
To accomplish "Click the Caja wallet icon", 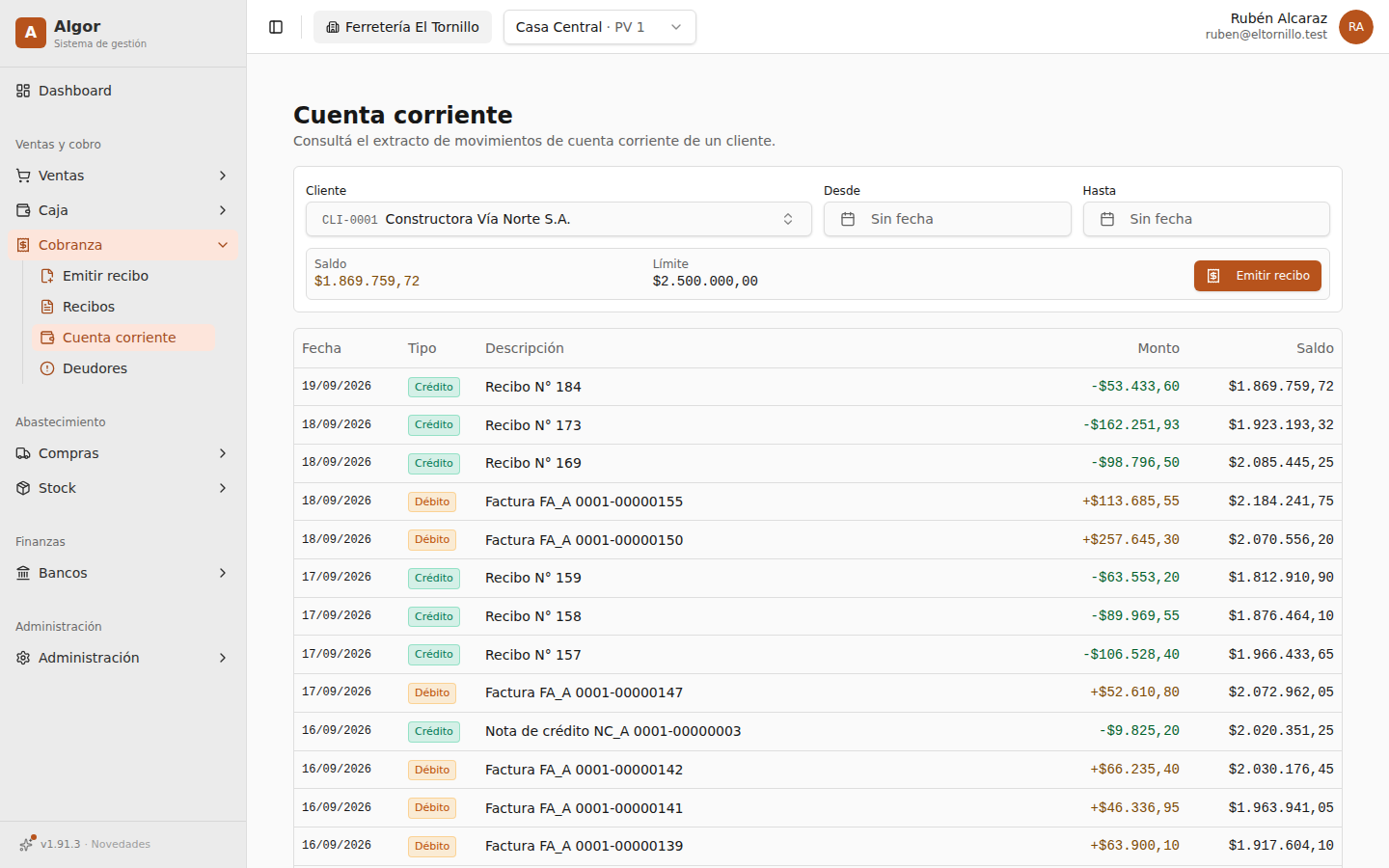I will pyautogui.click(x=23, y=210).
